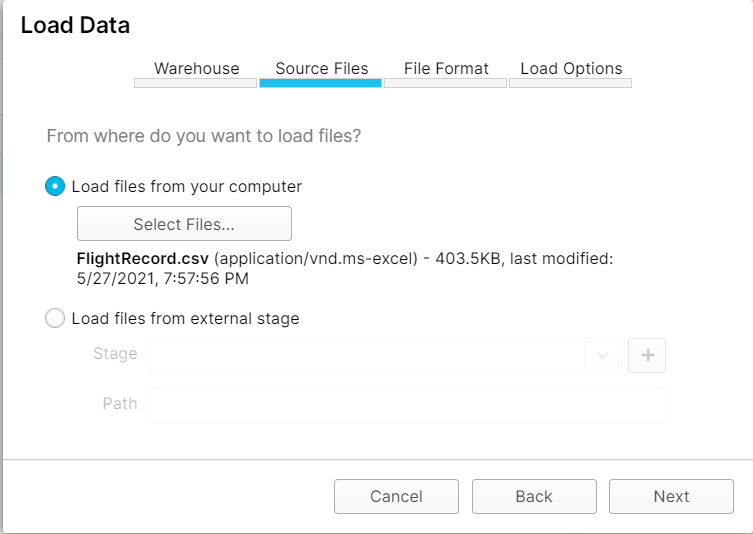Click the FlightRecord.csv file name
Viewport: 753px width, 534px height.
click(x=143, y=258)
